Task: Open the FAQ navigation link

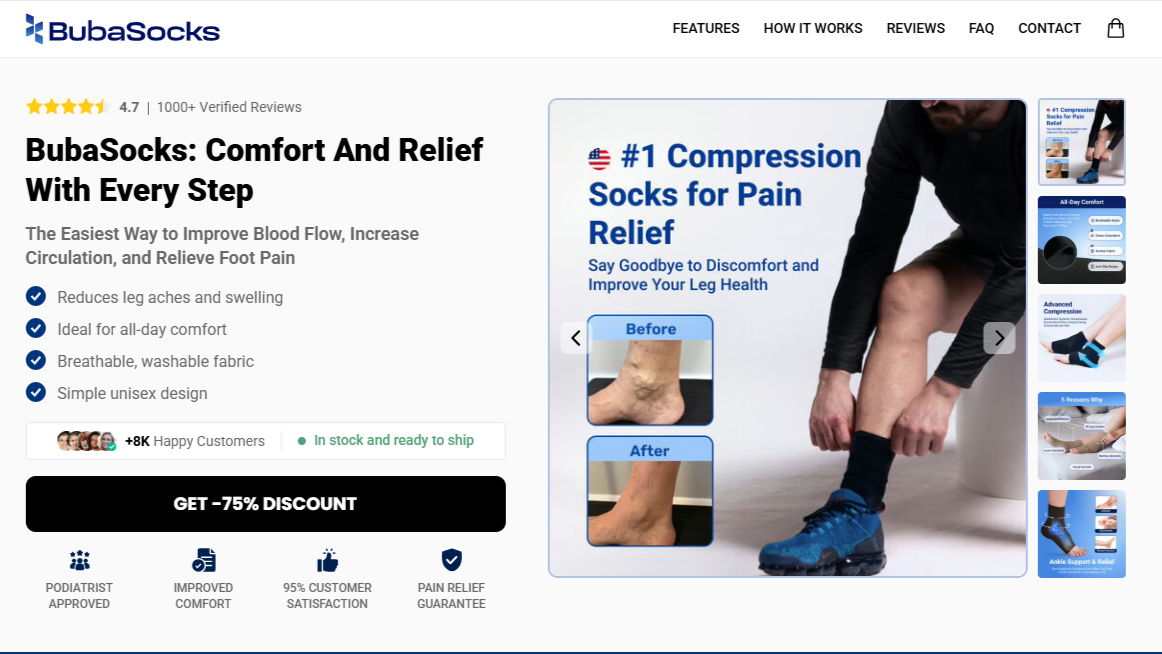Action: (981, 28)
